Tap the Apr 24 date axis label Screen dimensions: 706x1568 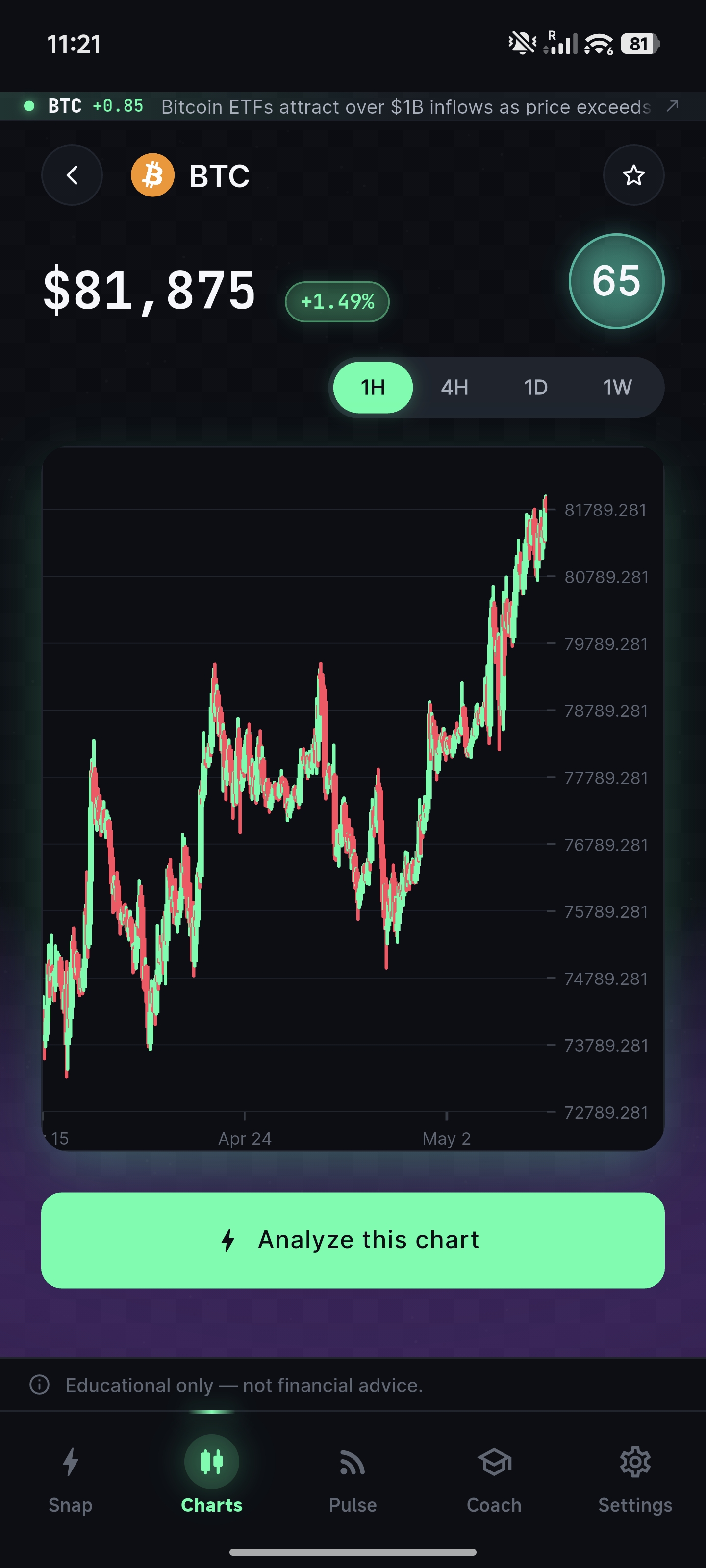click(245, 1138)
